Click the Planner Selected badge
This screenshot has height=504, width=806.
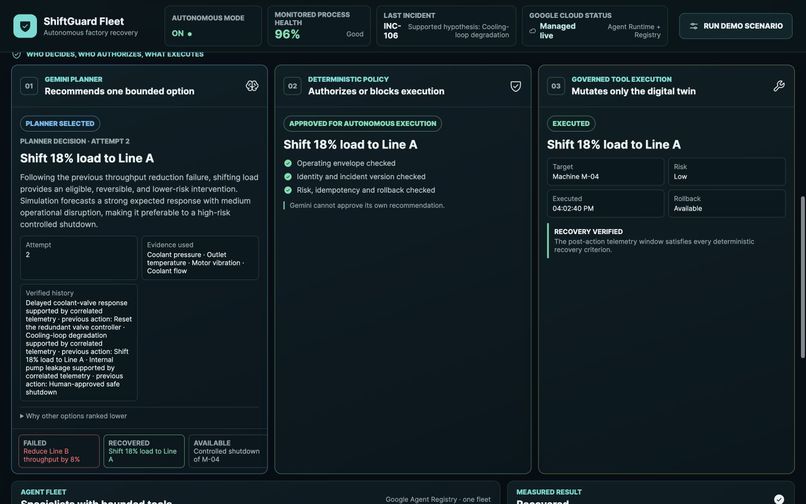[60, 123]
